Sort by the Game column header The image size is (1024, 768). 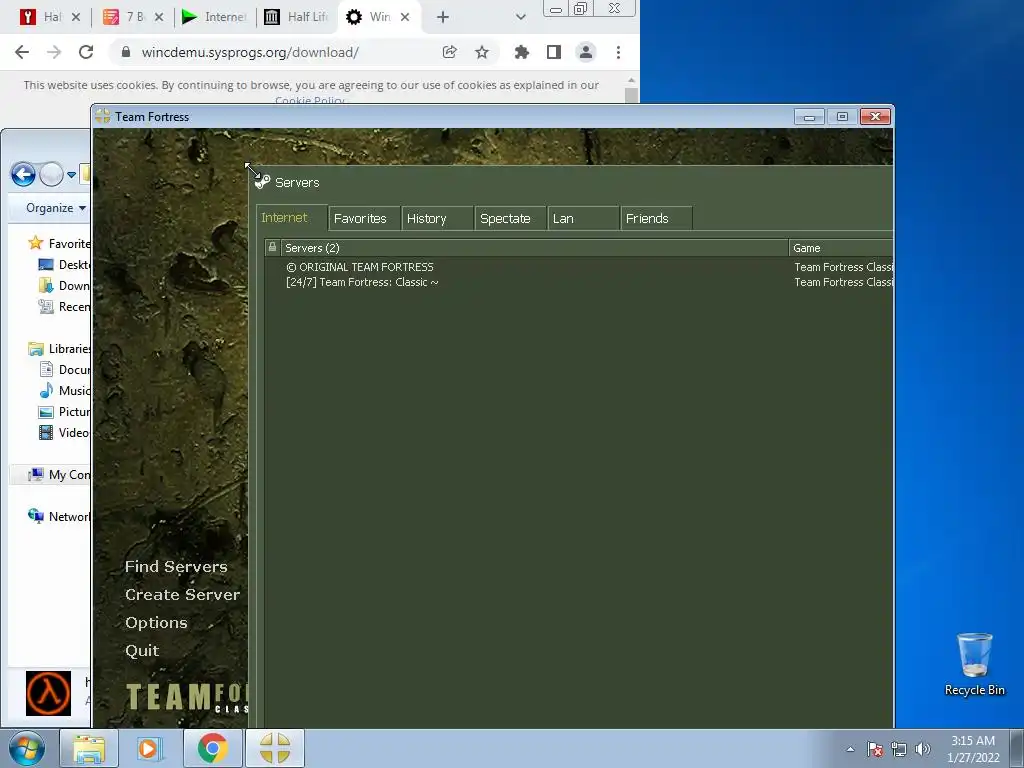840,248
